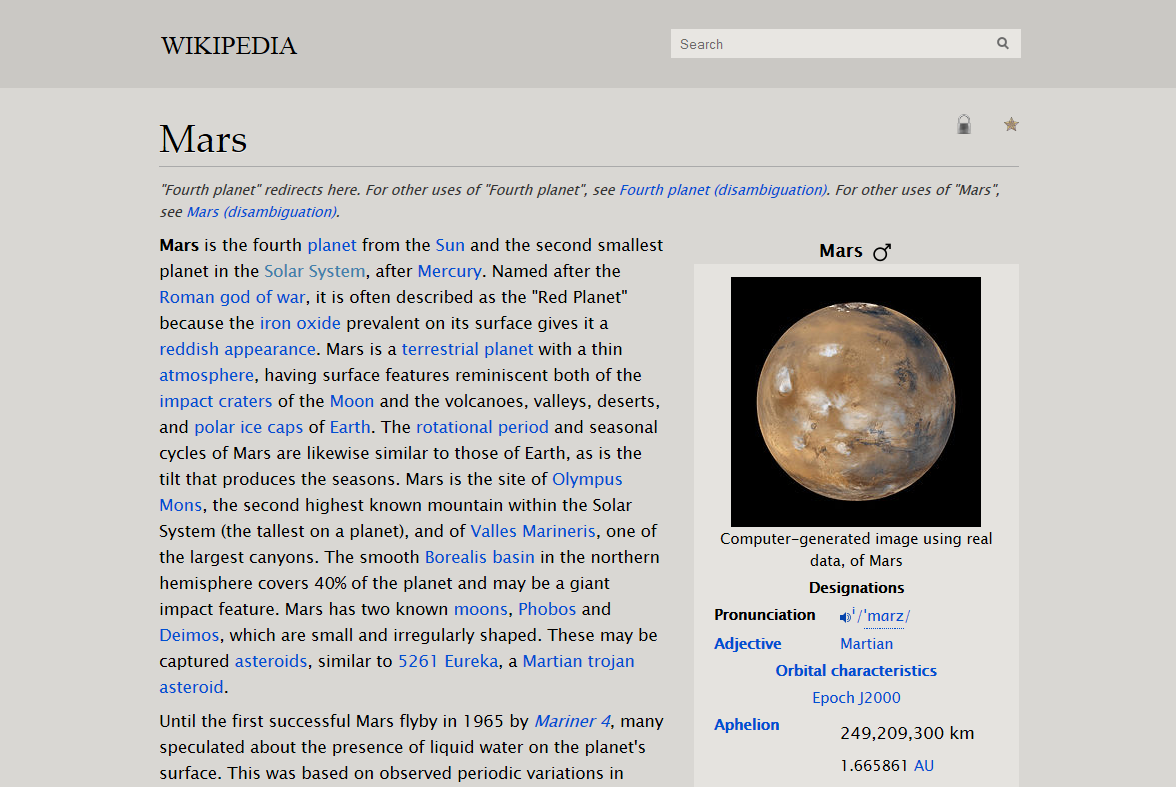This screenshot has width=1176, height=787.
Task: Open the Mariner 4 article link
Action: coord(571,720)
